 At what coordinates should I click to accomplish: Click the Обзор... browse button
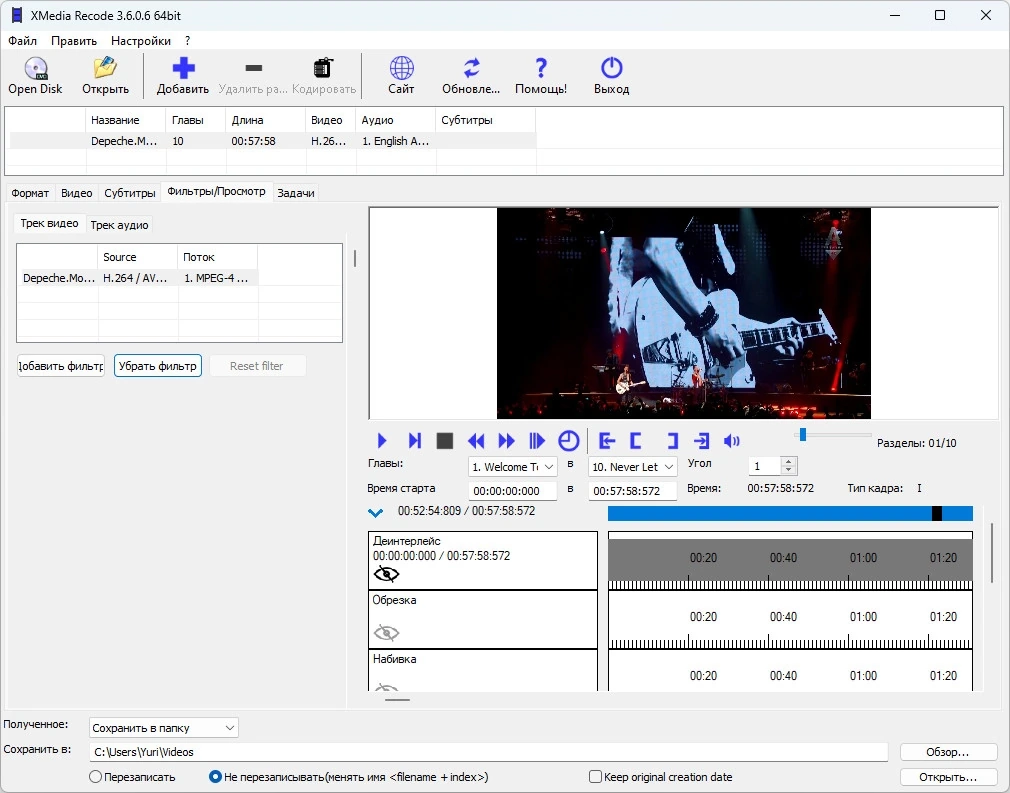tap(948, 752)
